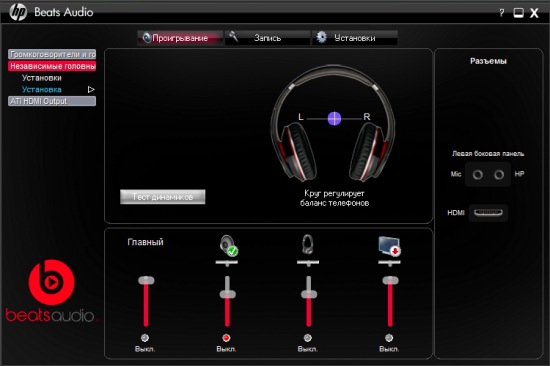The height and width of the screenshot is (366, 550).
Task: Click the headphones icon above third slider
Action: (308, 245)
